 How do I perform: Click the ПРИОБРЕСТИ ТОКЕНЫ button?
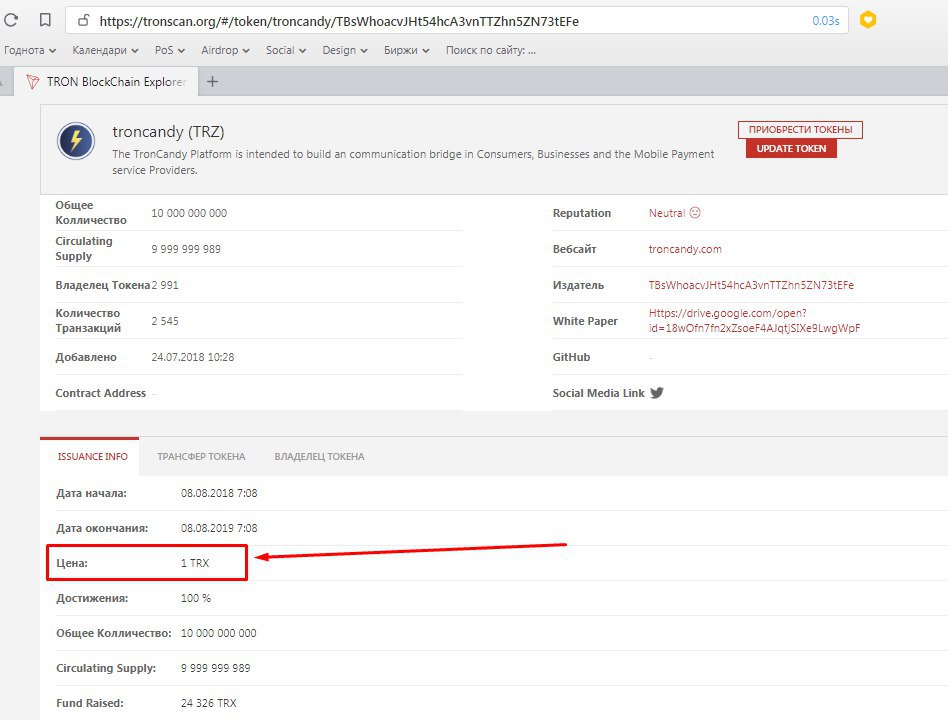click(x=800, y=129)
